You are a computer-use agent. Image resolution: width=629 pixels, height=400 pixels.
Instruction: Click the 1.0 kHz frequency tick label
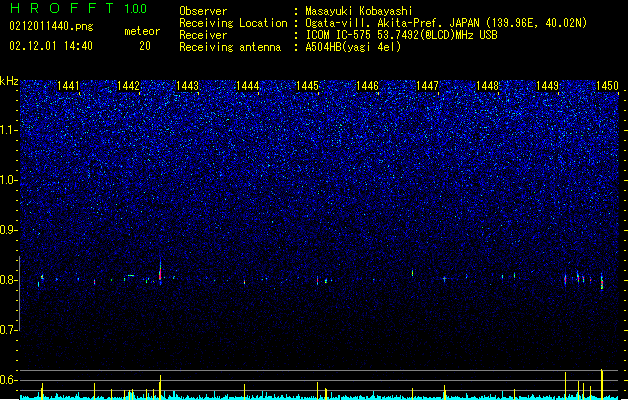(8, 180)
